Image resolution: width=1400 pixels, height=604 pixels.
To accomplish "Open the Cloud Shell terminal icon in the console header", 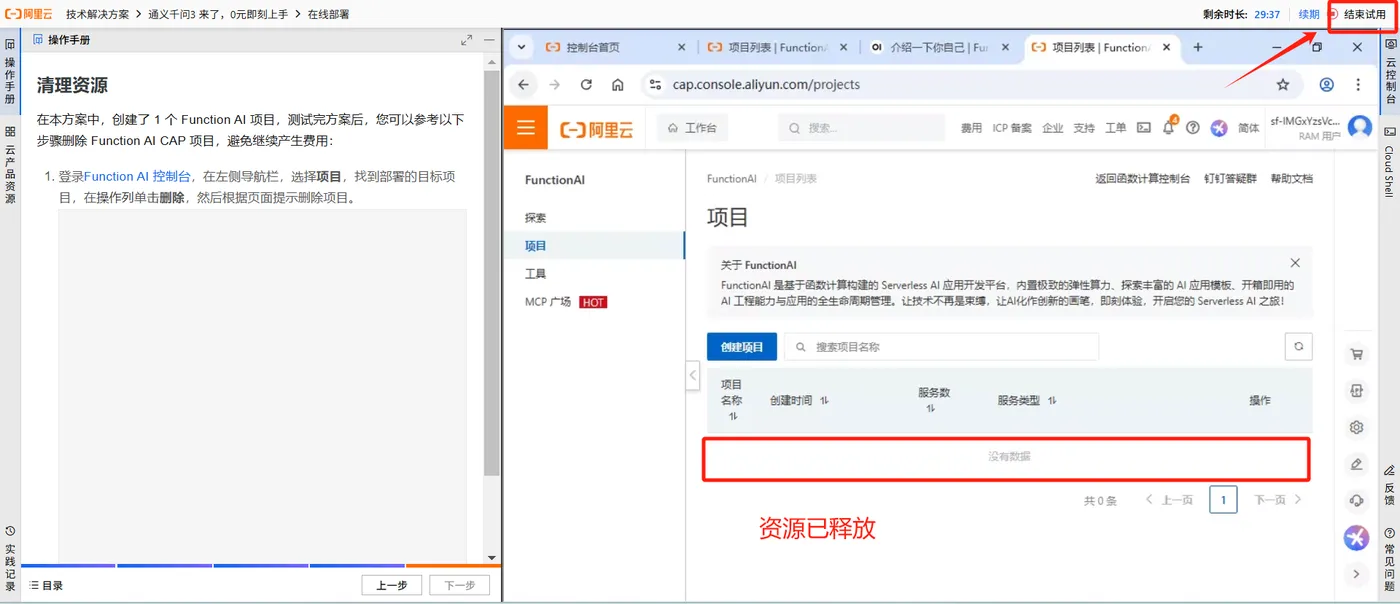I will click(x=1143, y=128).
